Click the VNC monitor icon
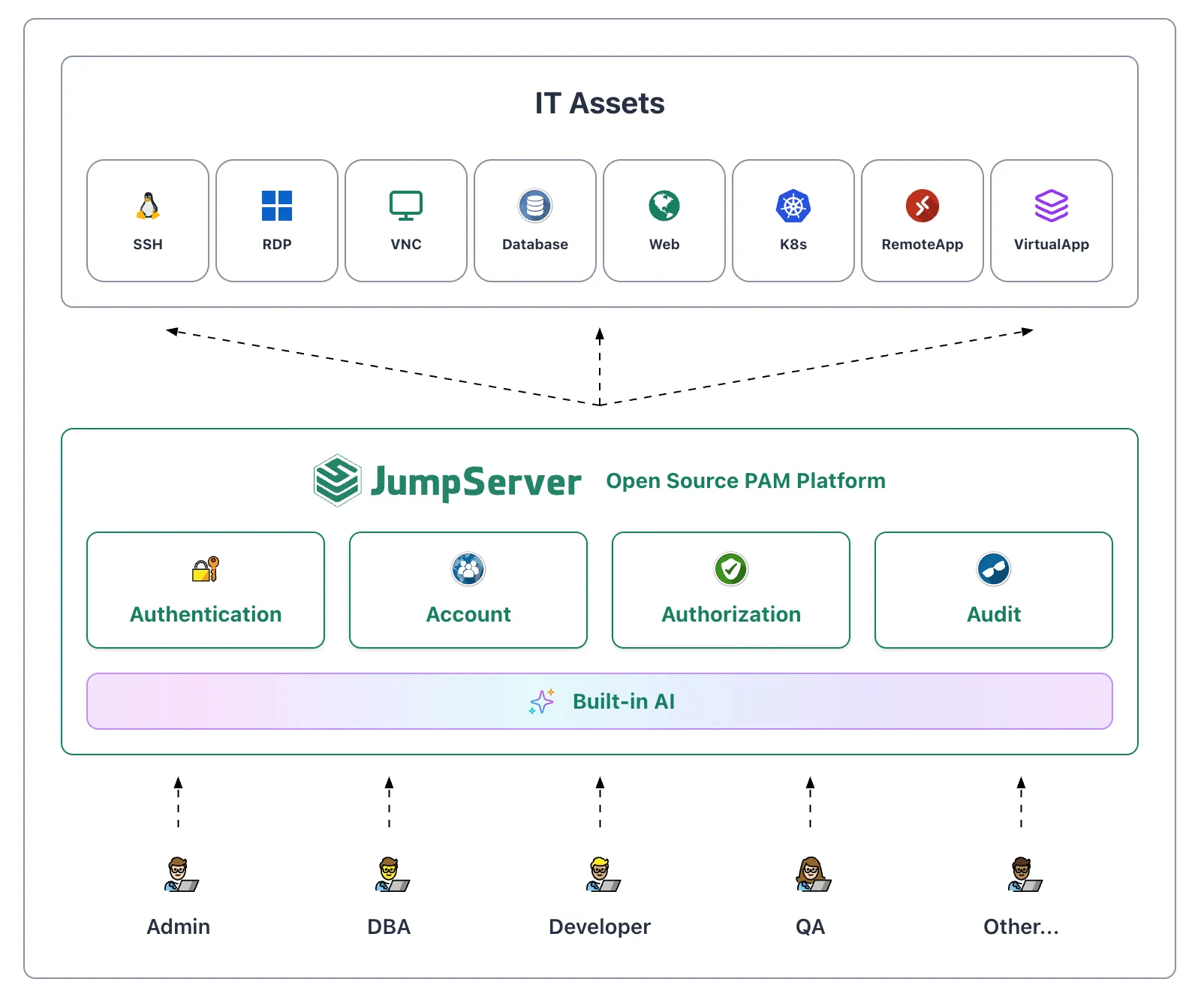The width and height of the screenshot is (1204, 1000). pyautogui.click(x=406, y=206)
